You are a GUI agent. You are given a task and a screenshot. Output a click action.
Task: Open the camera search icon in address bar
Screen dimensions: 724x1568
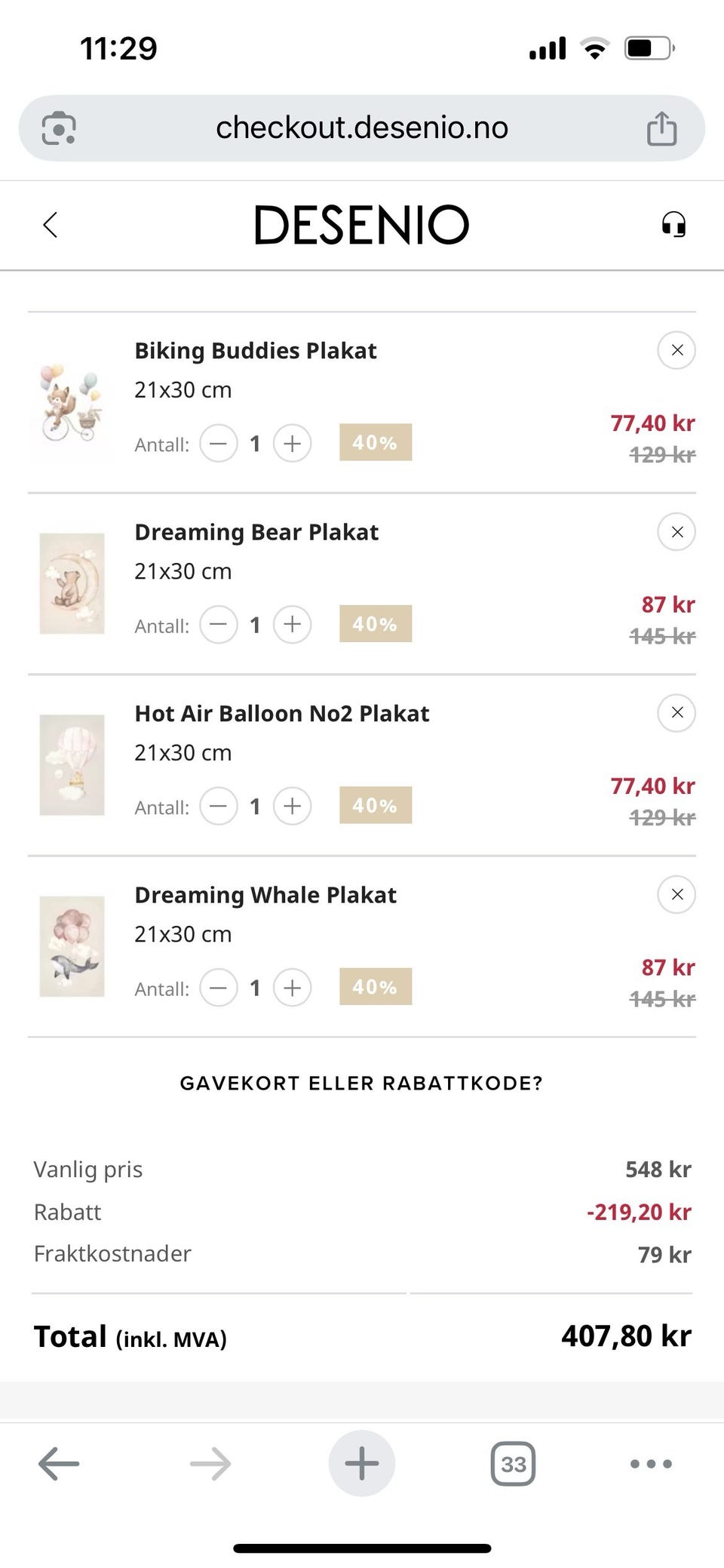tap(59, 128)
